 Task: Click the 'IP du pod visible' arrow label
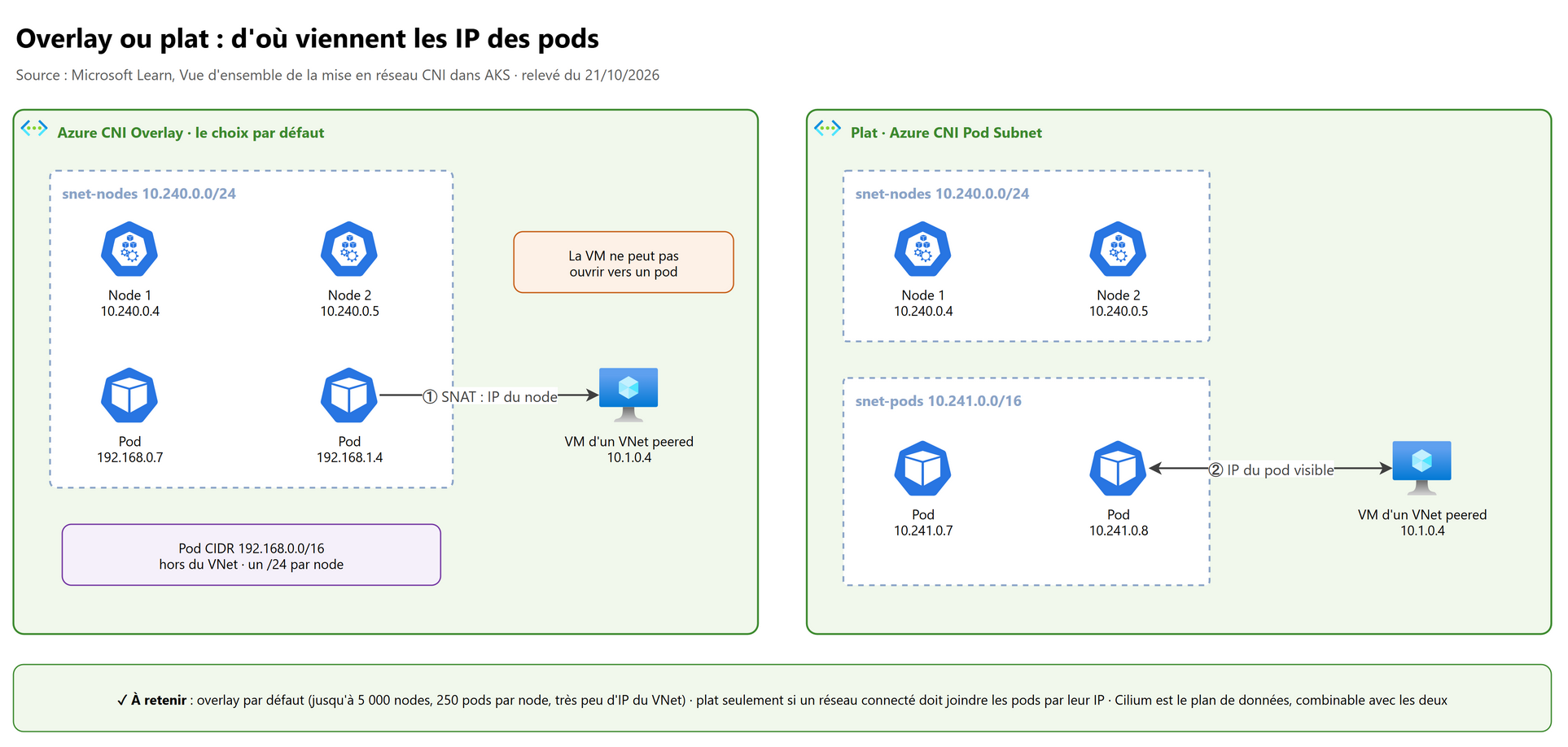click(1271, 470)
